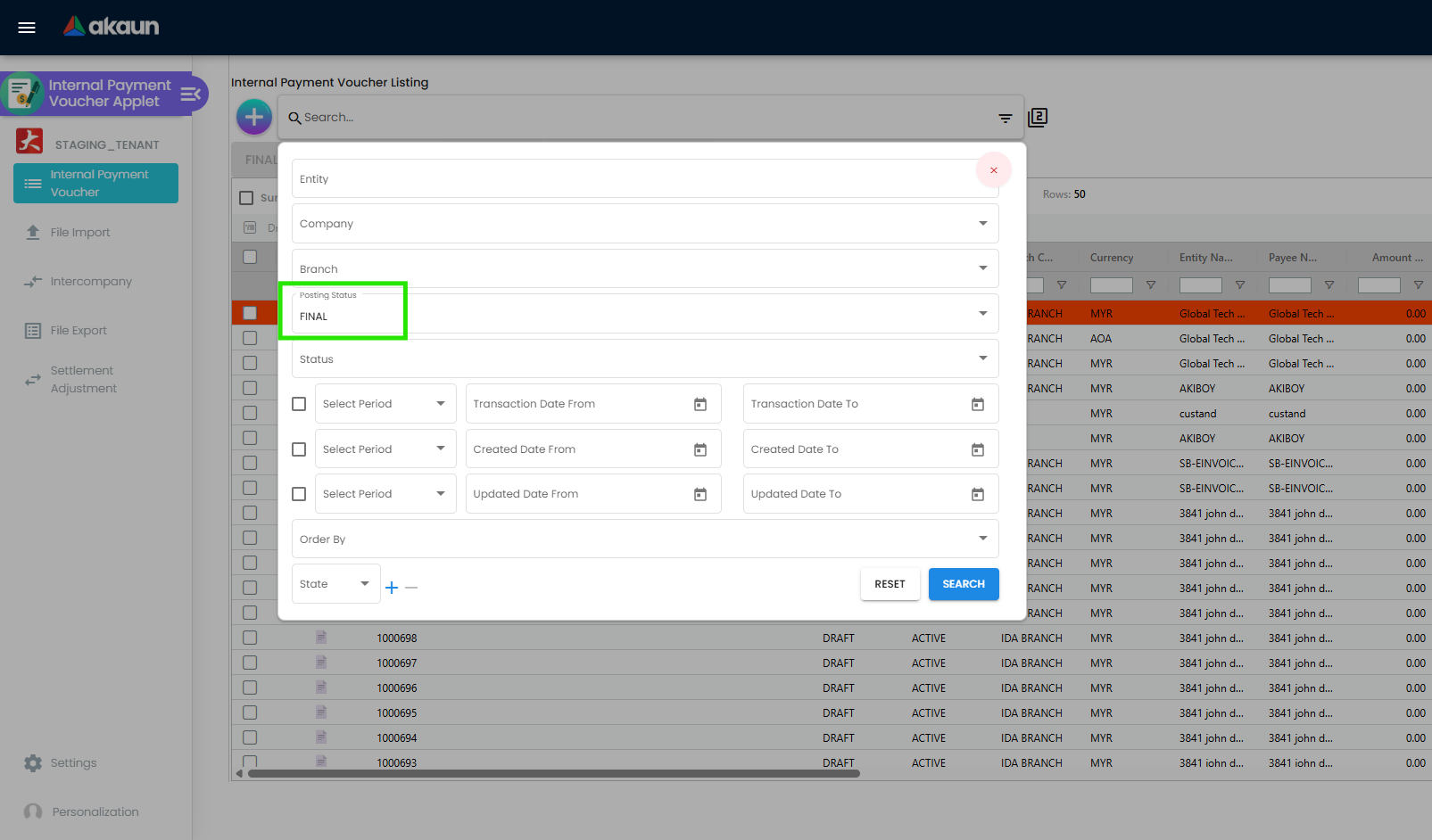Expand the Order By dropdown
The width and height of the screenshot is (1432, 840).
click(982, 538)
